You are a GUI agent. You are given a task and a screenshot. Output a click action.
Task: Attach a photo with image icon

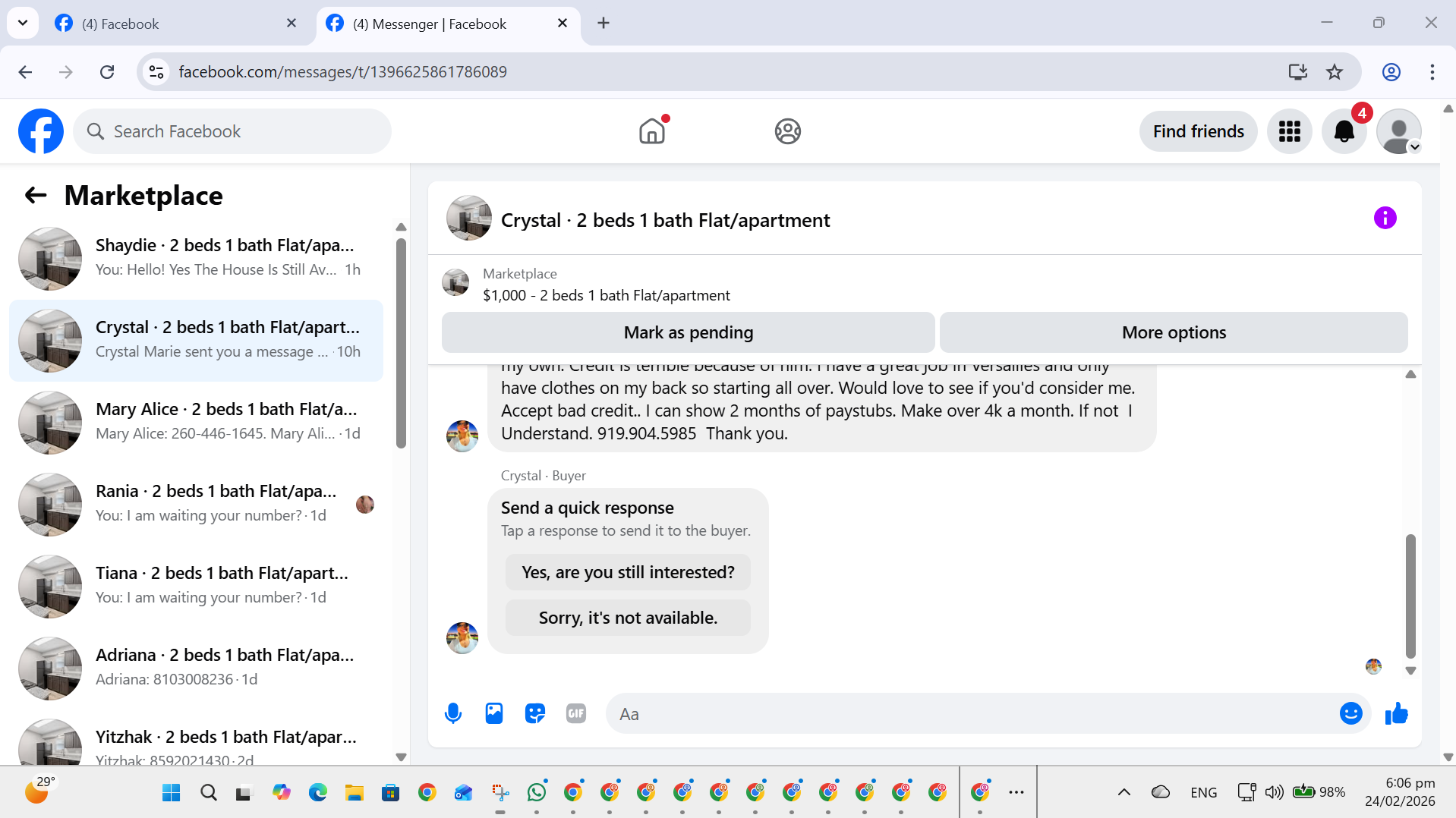coord(494,713)
